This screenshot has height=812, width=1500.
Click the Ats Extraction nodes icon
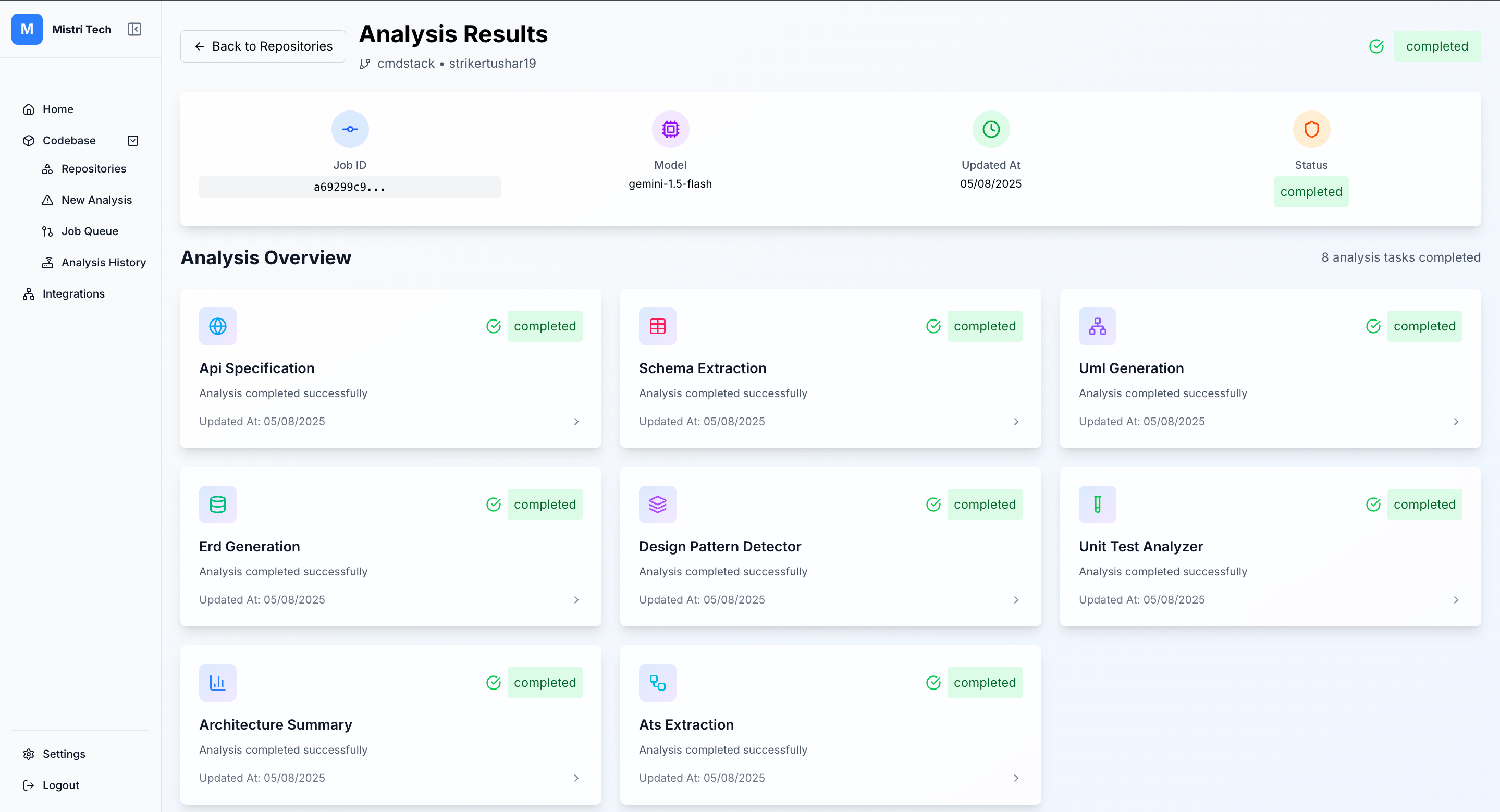point(657,682)
